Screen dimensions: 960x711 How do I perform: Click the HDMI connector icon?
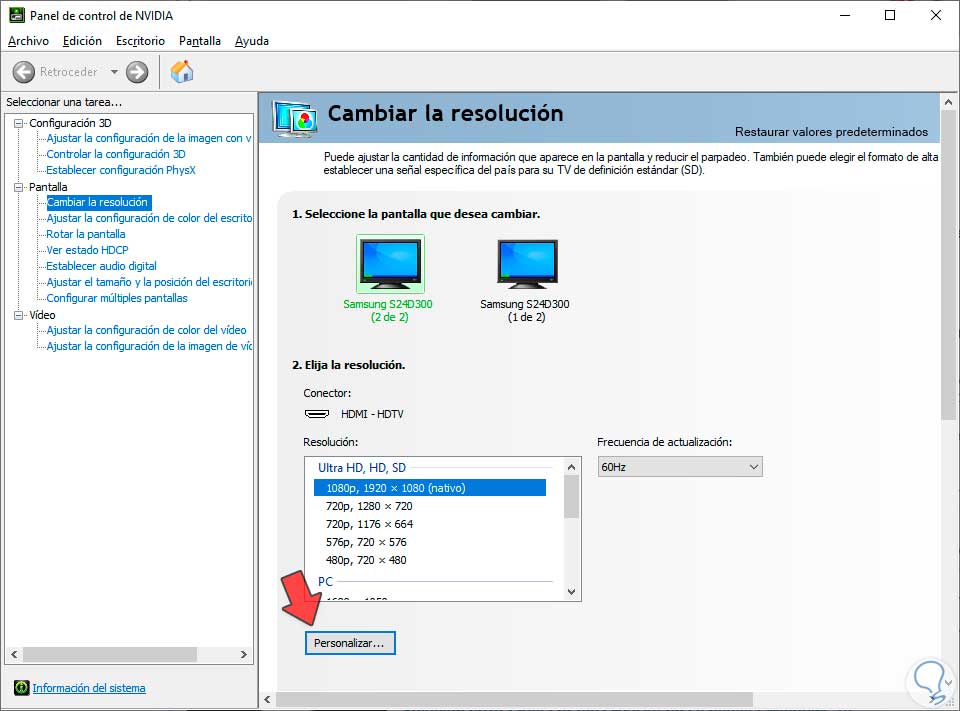point(317,414)
